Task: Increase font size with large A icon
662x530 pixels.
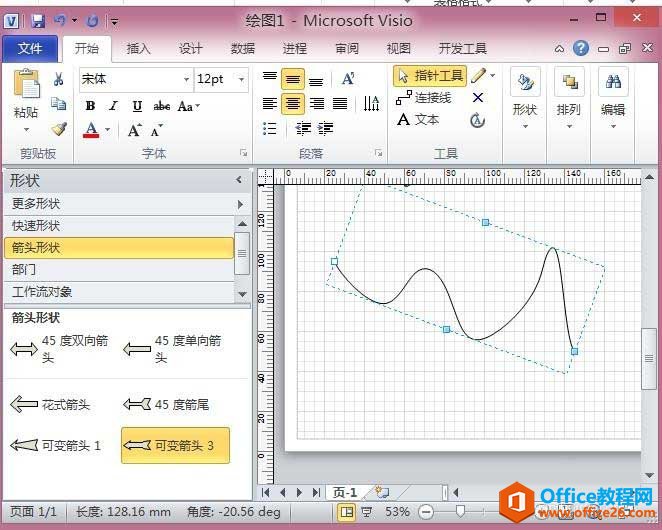Action: (135, 130)
